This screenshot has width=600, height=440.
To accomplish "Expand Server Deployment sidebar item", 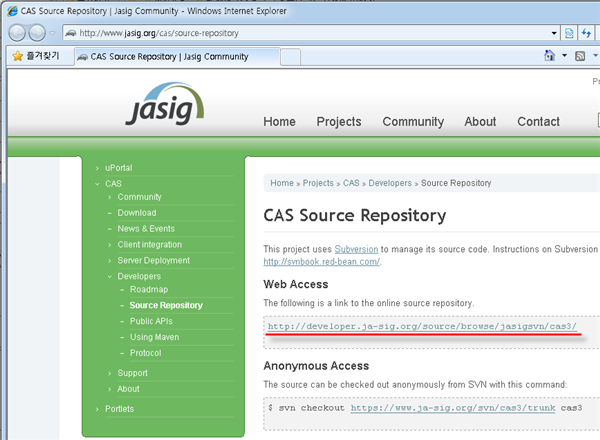I will click(153, 261).
